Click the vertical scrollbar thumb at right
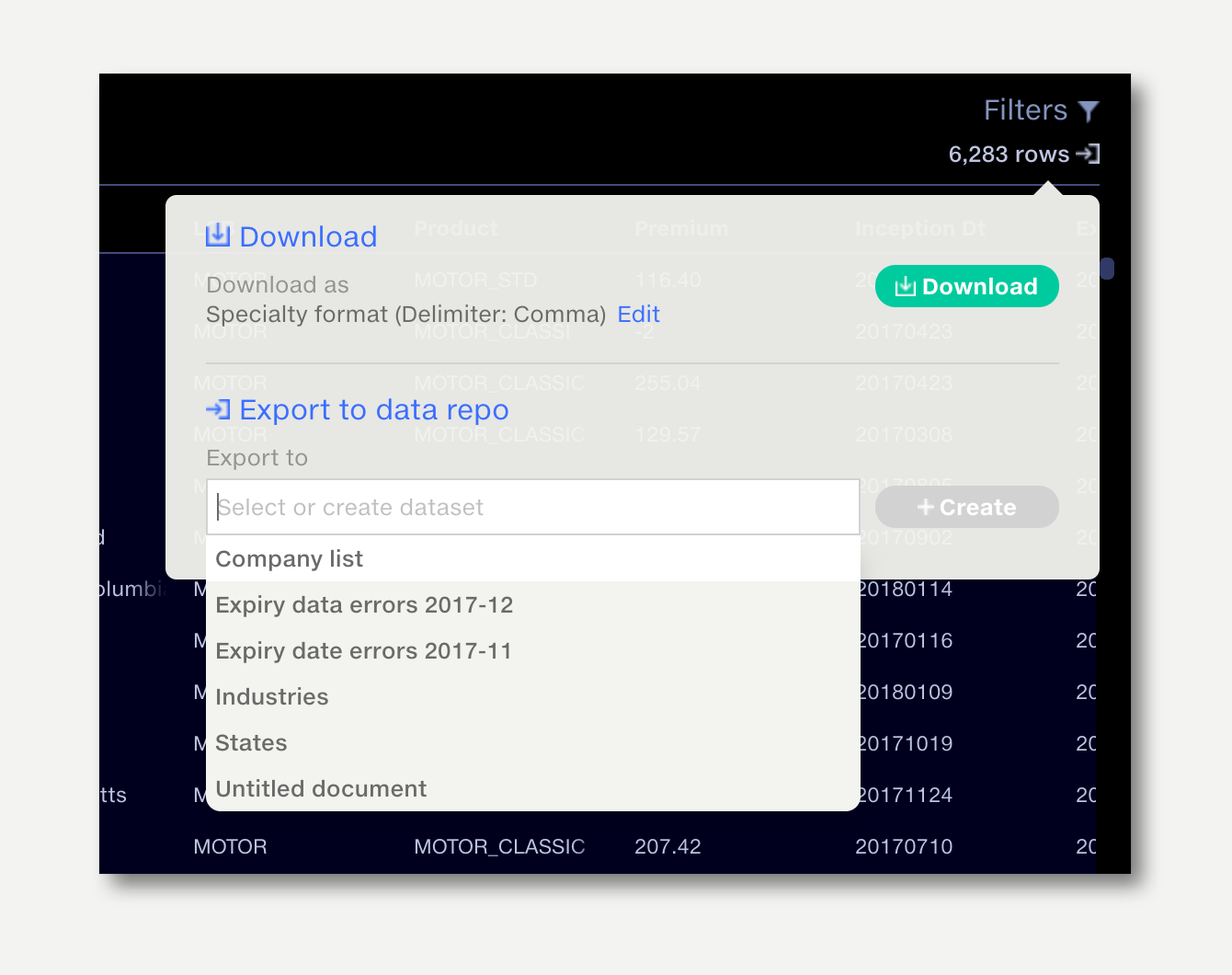 (1107, 269)
